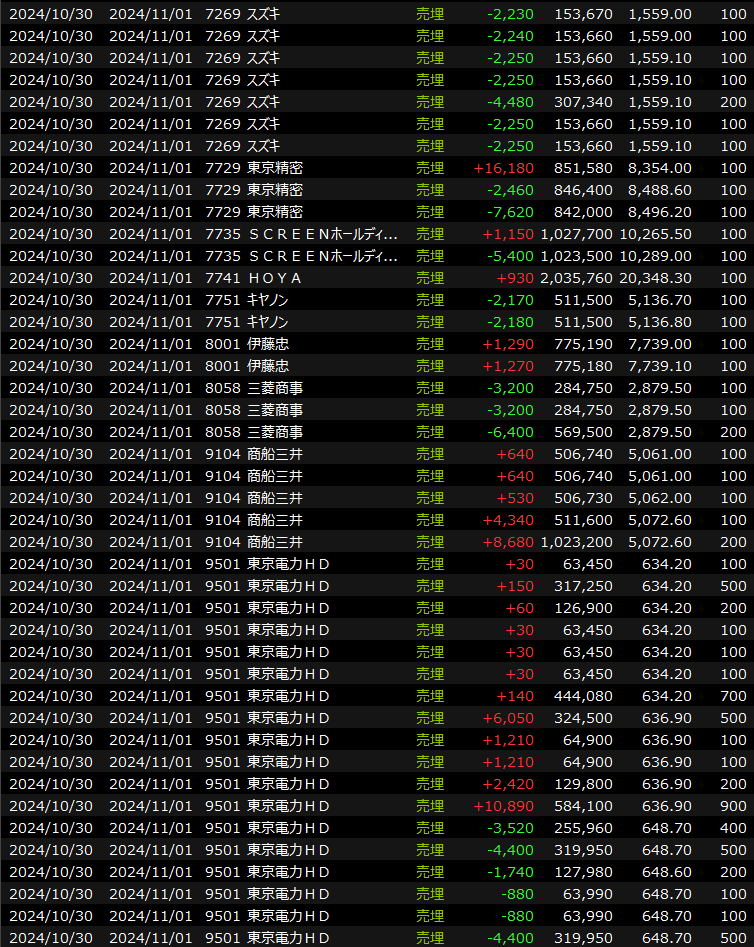Viewport: 754px width, 947px height.
Task: Select the SCREEN row with -5,400 loss
Action: (x=376, y=256)
